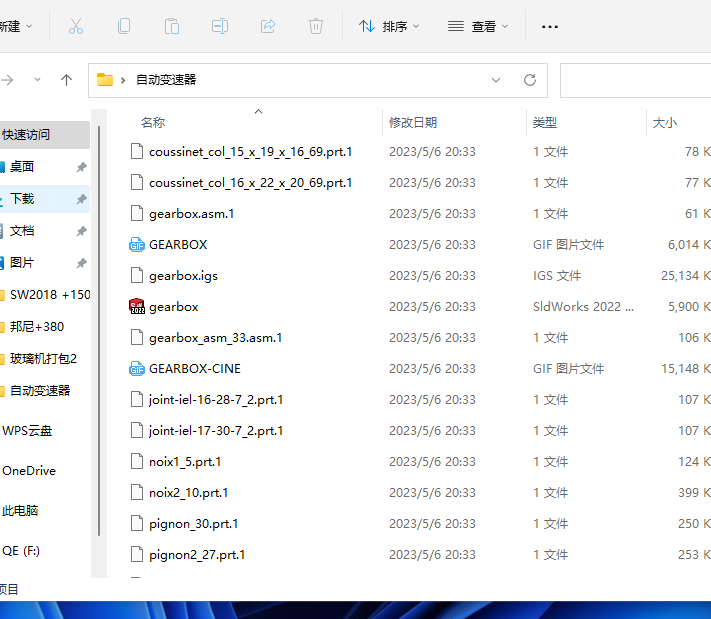
Task: Click the Cut scissors icon
Action: click(76, 26)
